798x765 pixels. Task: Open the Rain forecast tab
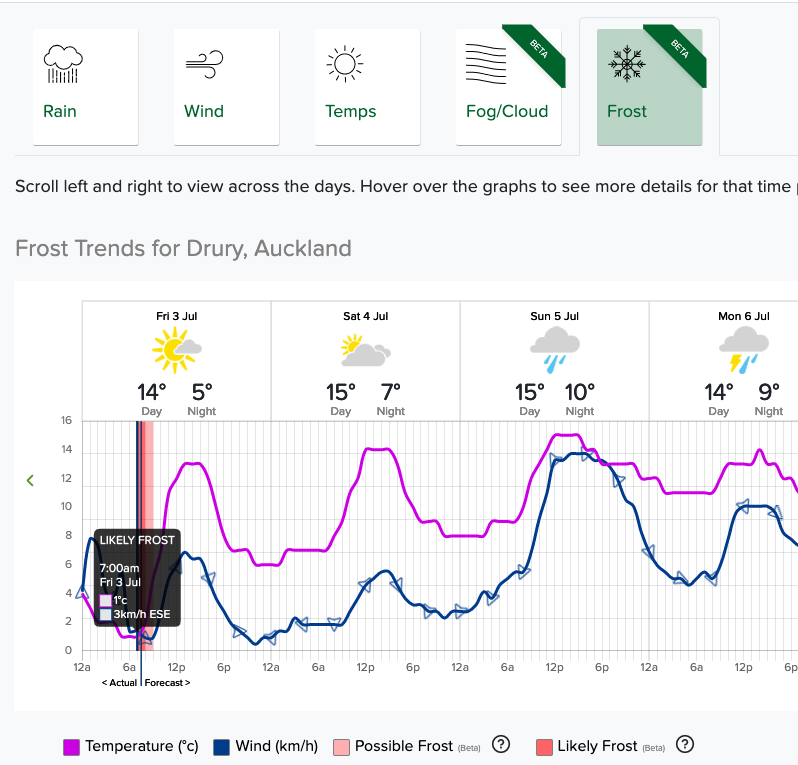[x=86, y=87]
